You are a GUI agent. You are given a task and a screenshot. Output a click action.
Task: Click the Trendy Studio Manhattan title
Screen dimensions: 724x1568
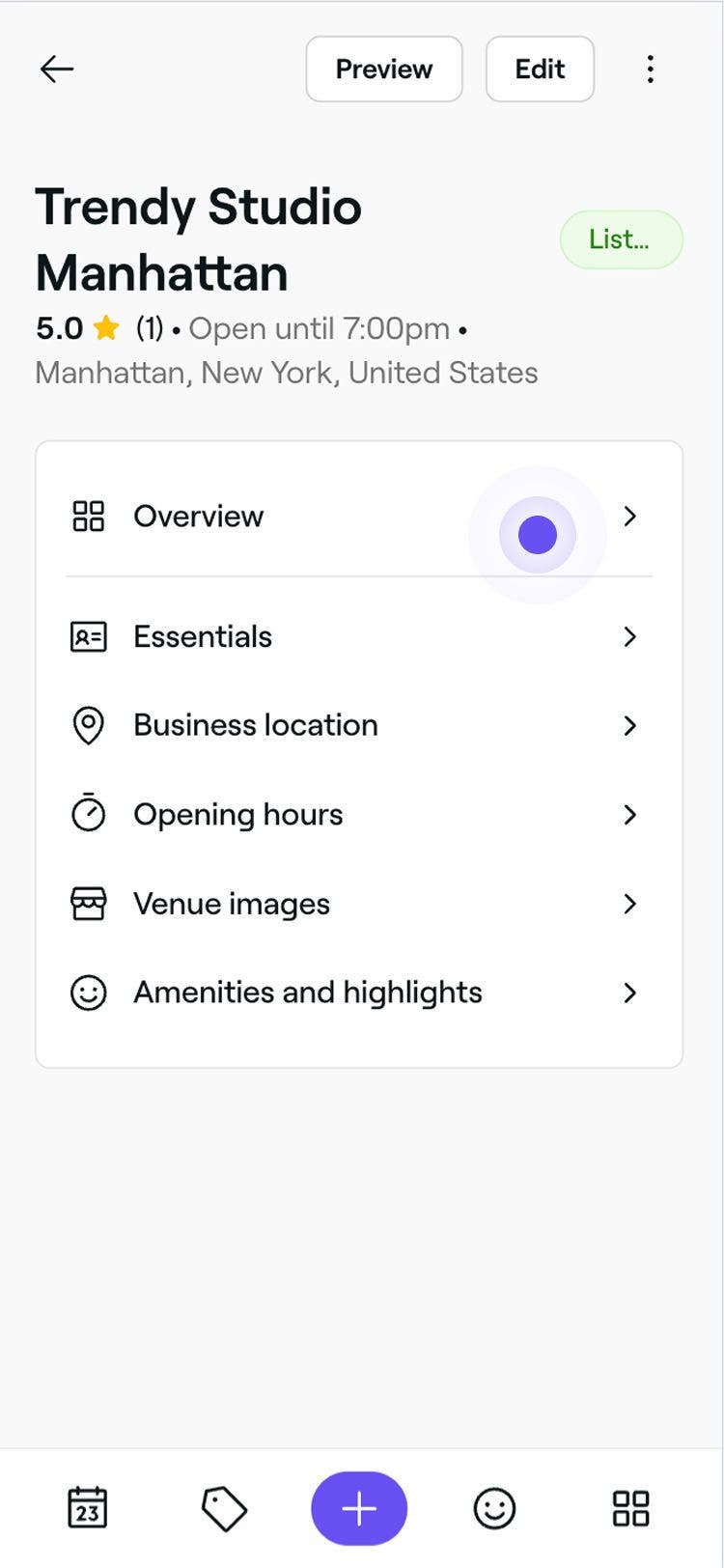point(199,239)
